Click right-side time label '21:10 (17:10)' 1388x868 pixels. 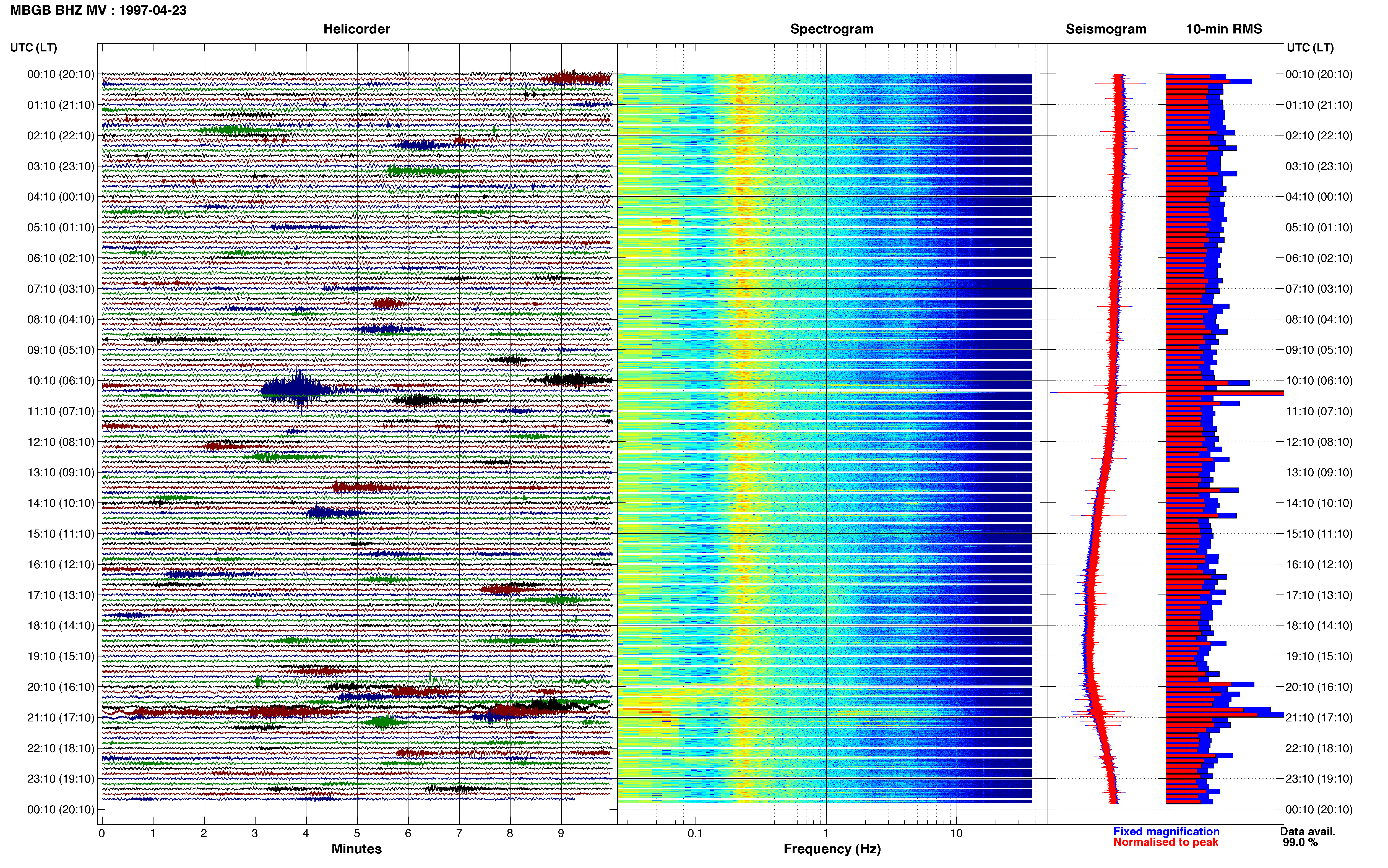[1319, 718]
